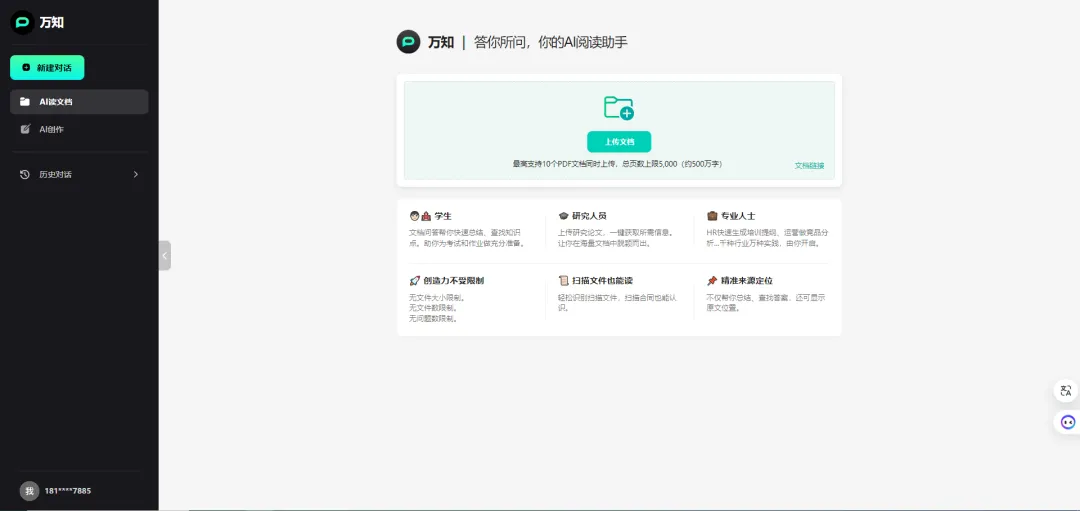Click the tagline 答你所问，你的AI阅读助手
1080x511 pixels.
tap(551, 42)
